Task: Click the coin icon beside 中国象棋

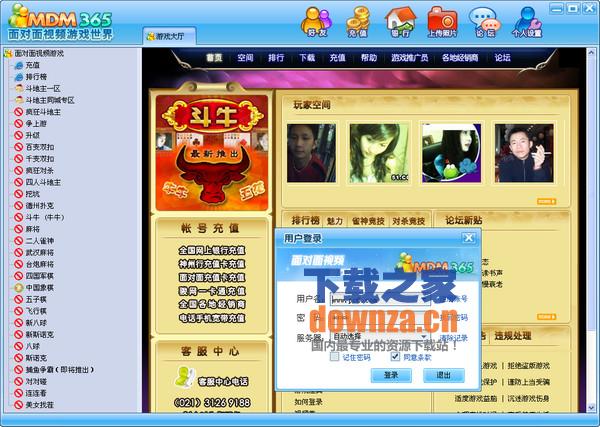Action: 19,287
